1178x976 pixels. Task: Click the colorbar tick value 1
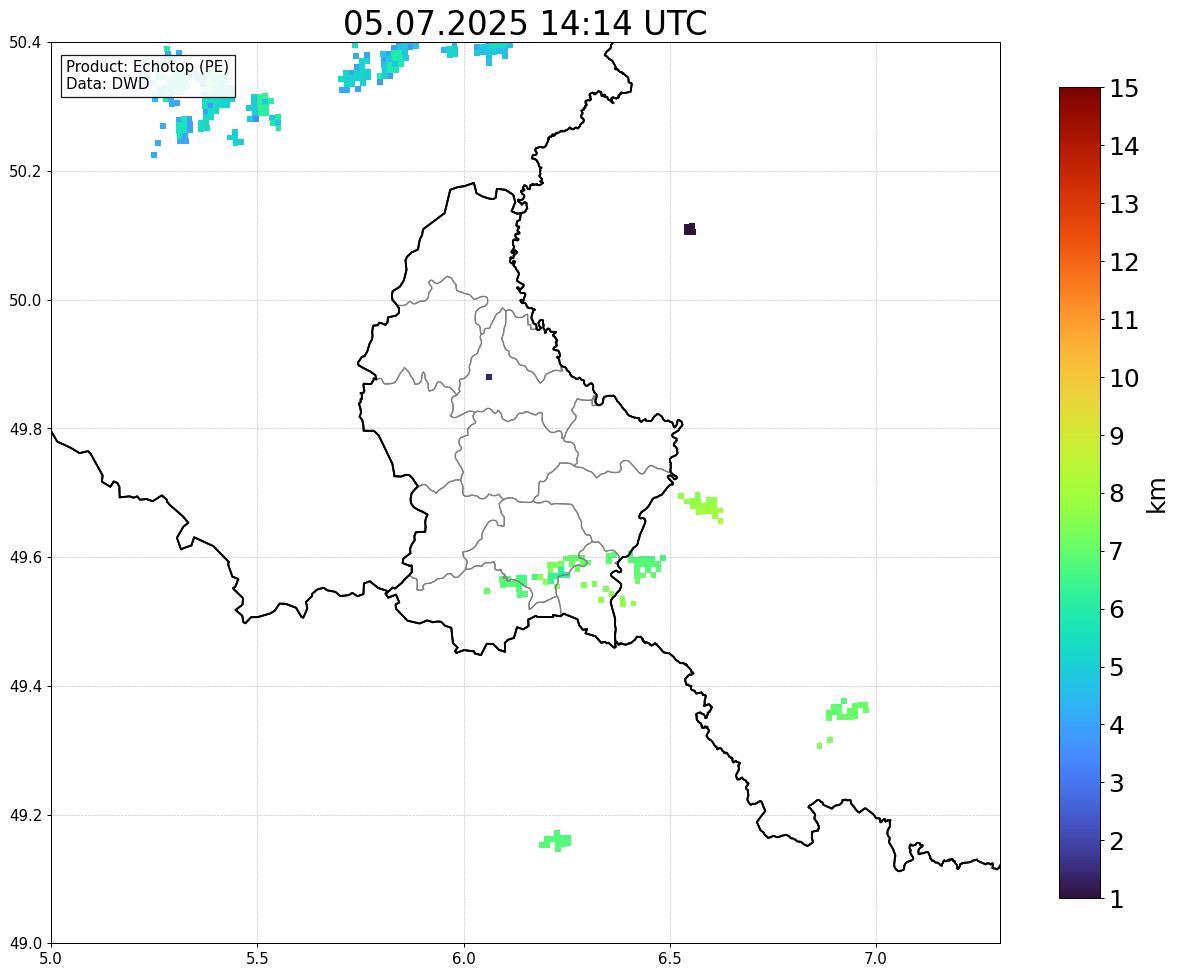(x=1117, y=899)
